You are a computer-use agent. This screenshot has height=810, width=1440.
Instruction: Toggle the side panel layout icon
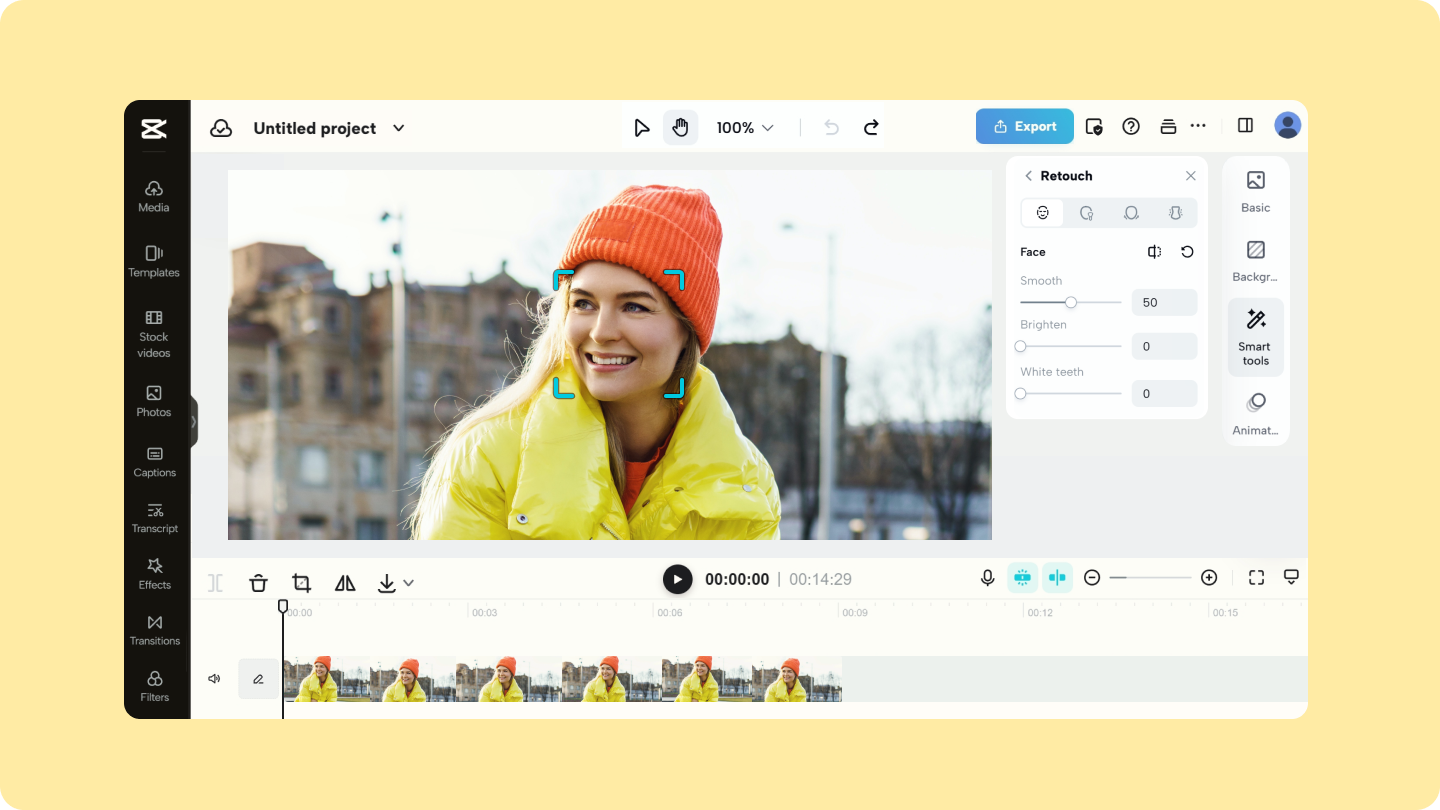[1245, 125]
